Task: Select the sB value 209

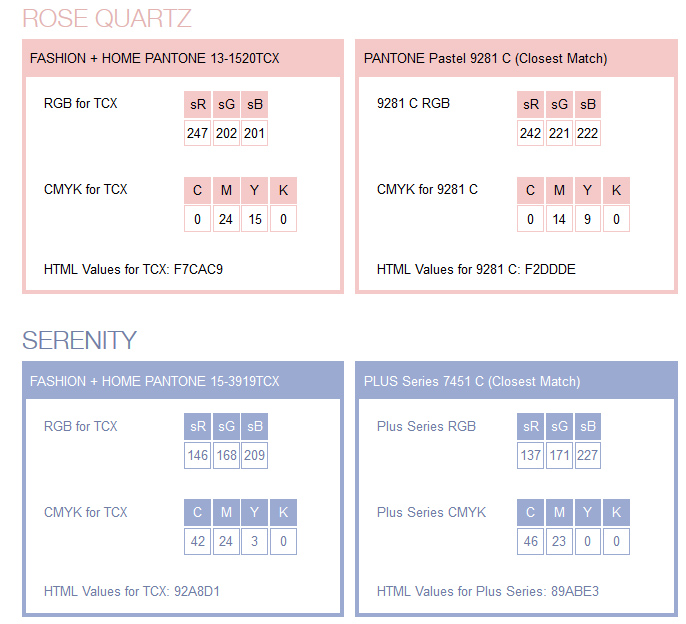Action: tap(255, 456)
